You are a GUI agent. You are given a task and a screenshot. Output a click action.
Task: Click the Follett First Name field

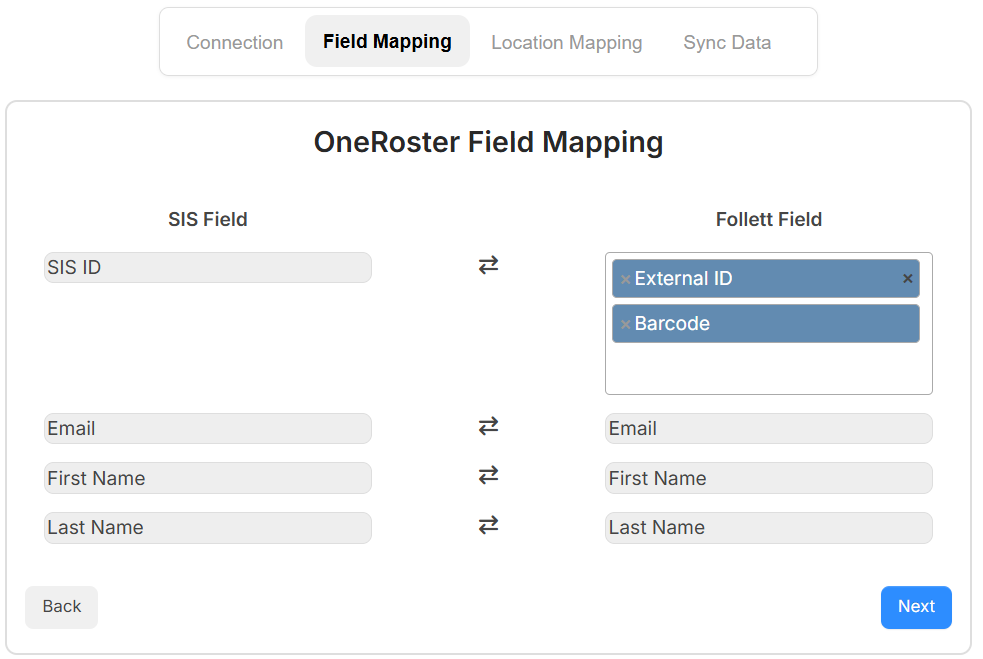click(769, 478)
